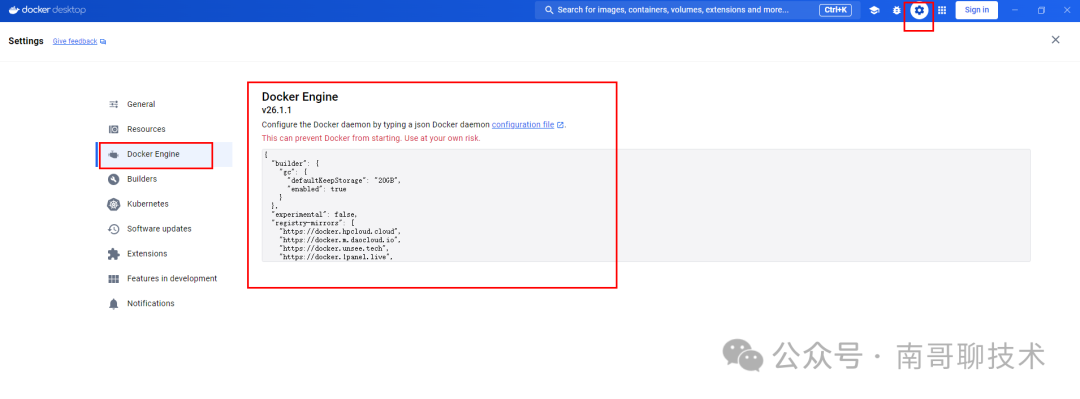Click the General sliders icon

click(114, 104)
